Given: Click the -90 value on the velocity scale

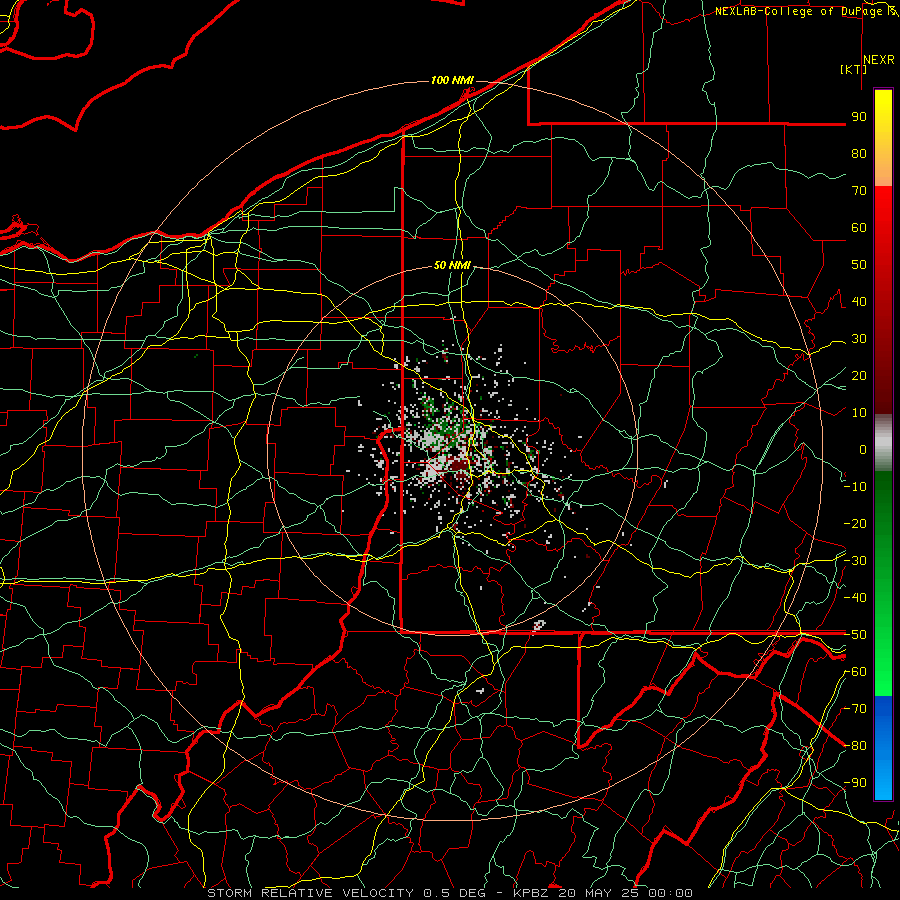Looking at the screenshot, I should [x=855, y=783].
